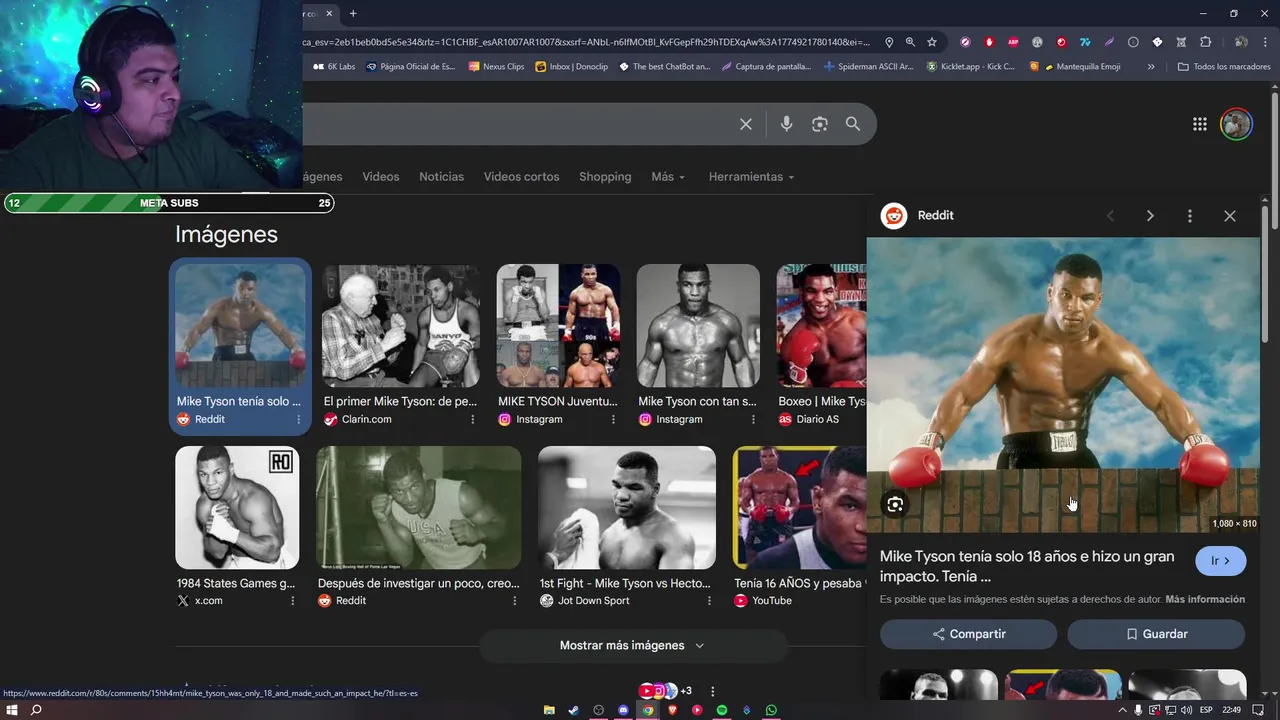
Task: Open options for the Reddit 'Después de investigar' result
Action: coord(515,601)
